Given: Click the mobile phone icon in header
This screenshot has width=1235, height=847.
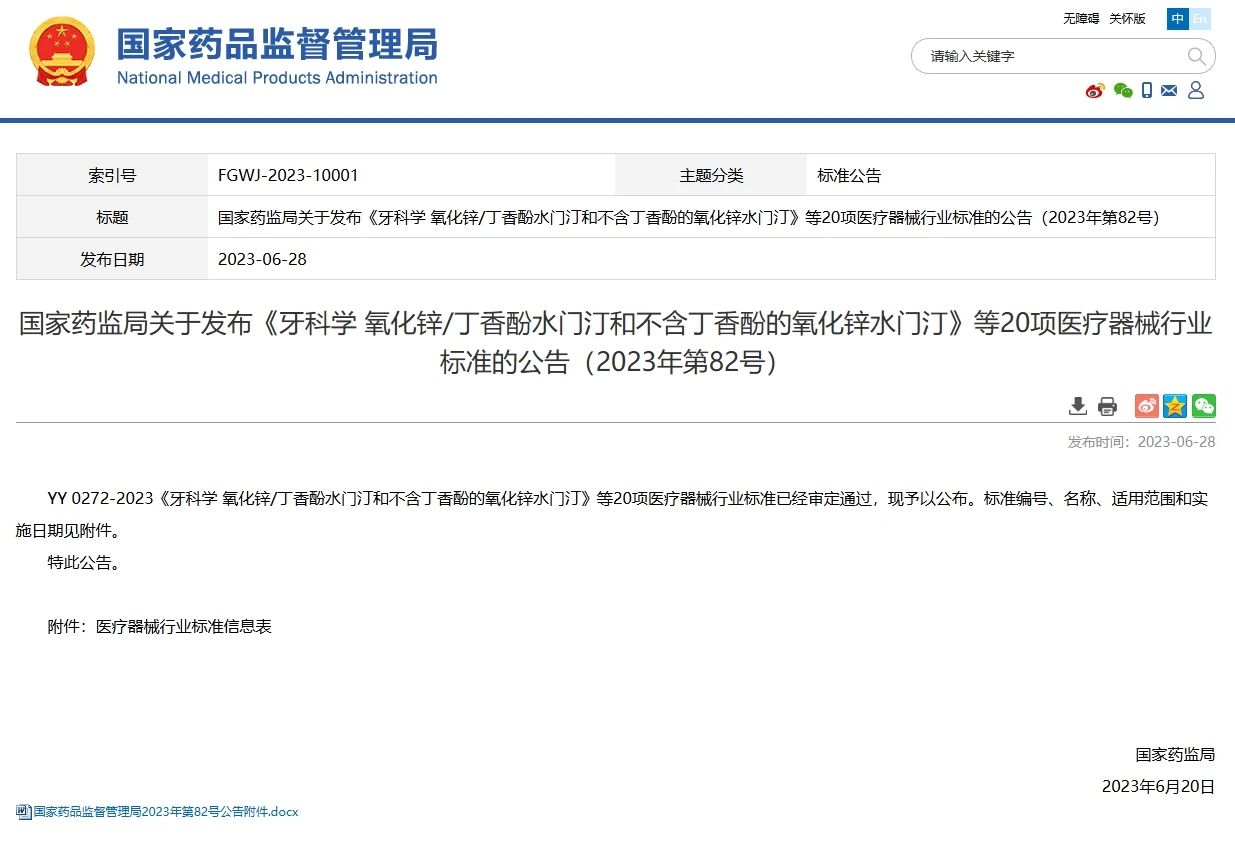Looking at the screenshot, I should [1147, 91].
